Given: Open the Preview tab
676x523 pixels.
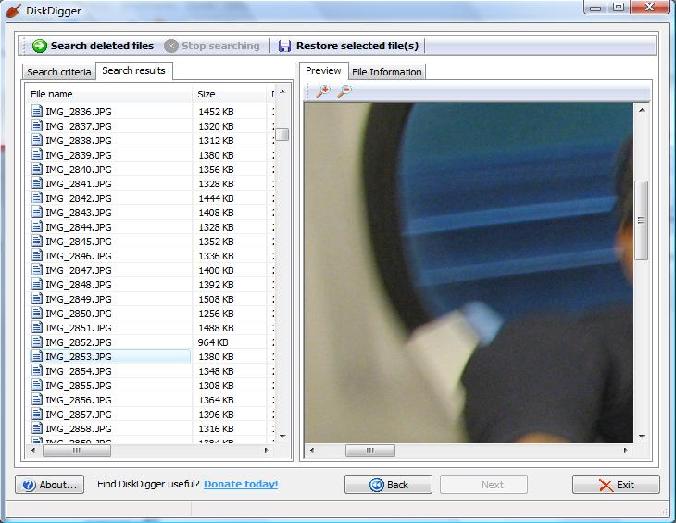Looking at the screenshot, I should click(x=324, y=71).
